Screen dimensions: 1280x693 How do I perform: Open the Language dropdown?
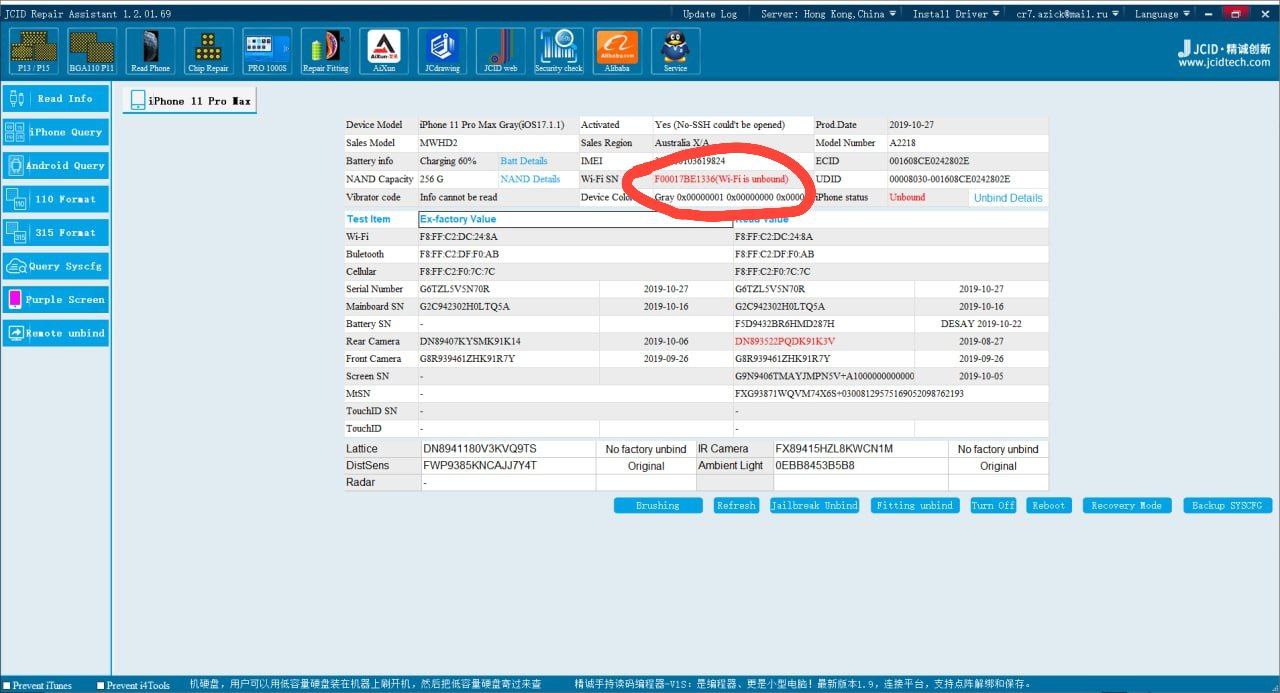pyautogui.click(x=1162, y=14)
